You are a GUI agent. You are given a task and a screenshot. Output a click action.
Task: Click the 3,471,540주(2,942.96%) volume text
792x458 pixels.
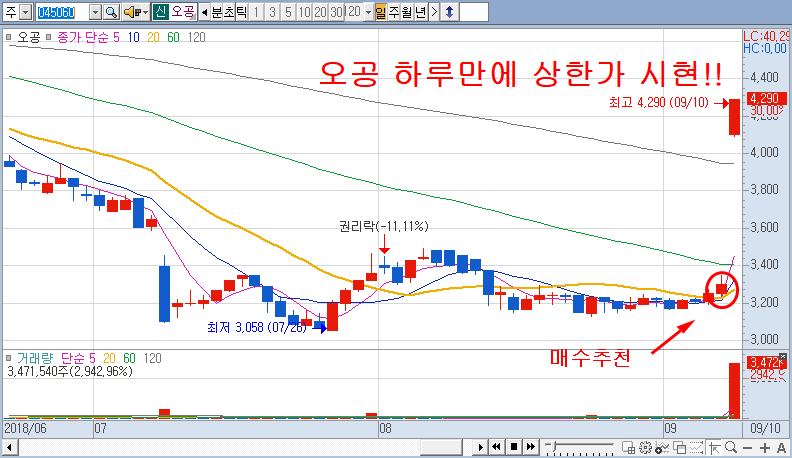tap(70, 372)
